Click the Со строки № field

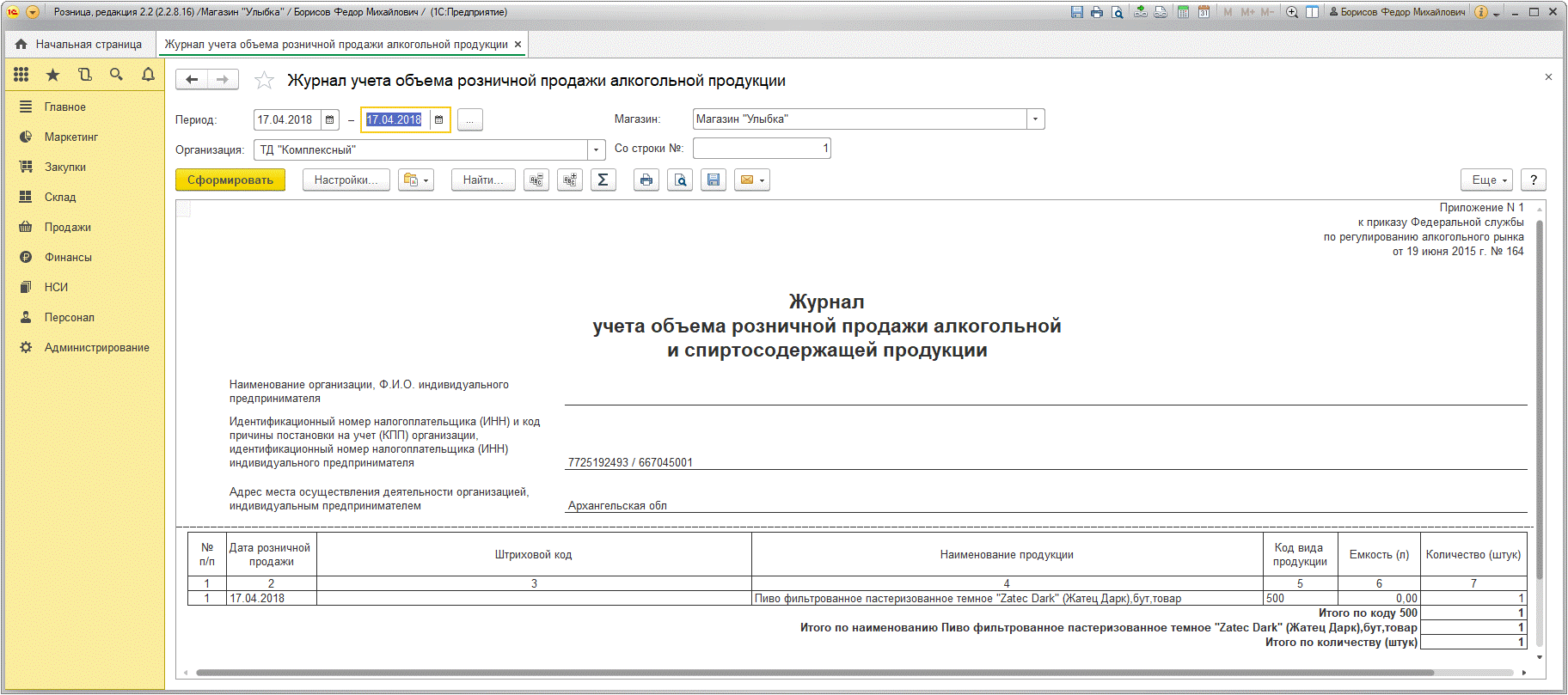click(762, 149)
